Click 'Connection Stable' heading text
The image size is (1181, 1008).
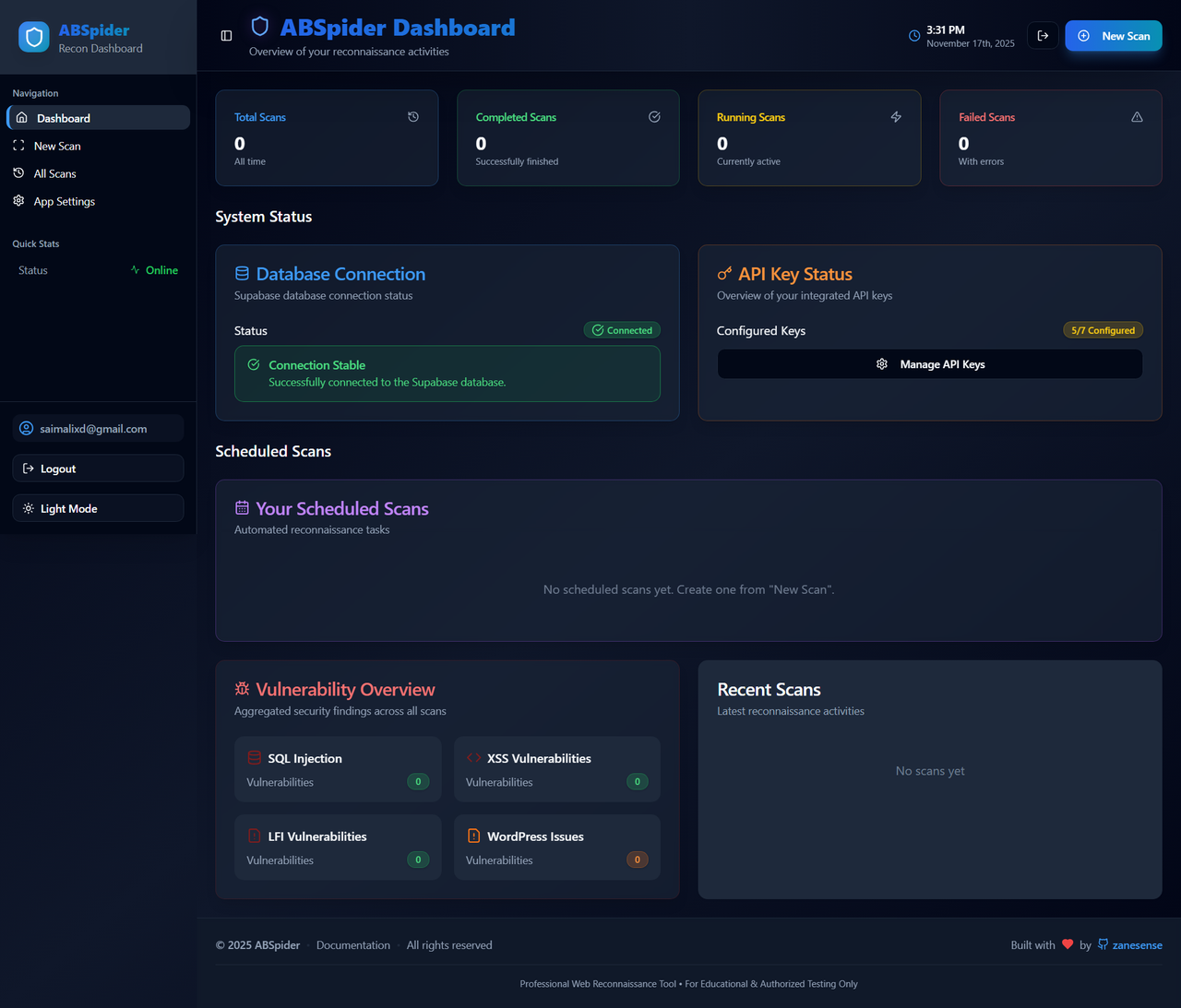coord(317,365)
